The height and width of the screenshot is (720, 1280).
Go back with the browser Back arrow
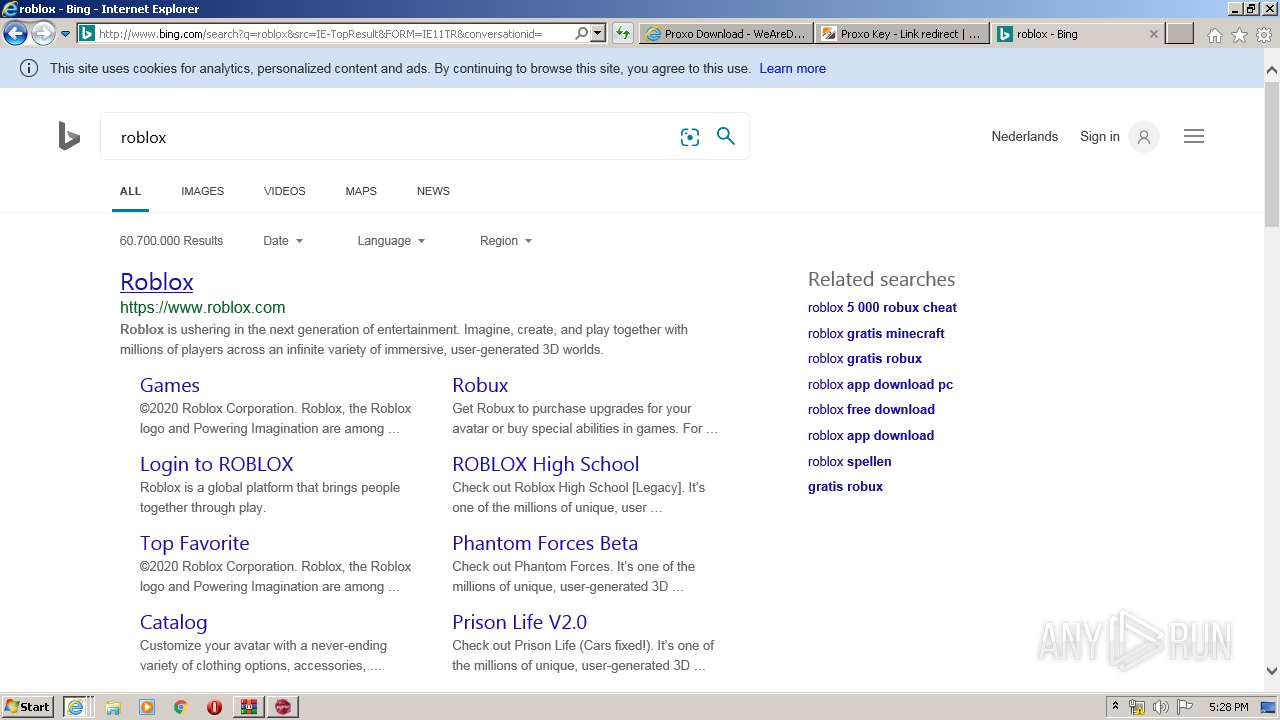point(15,33)
